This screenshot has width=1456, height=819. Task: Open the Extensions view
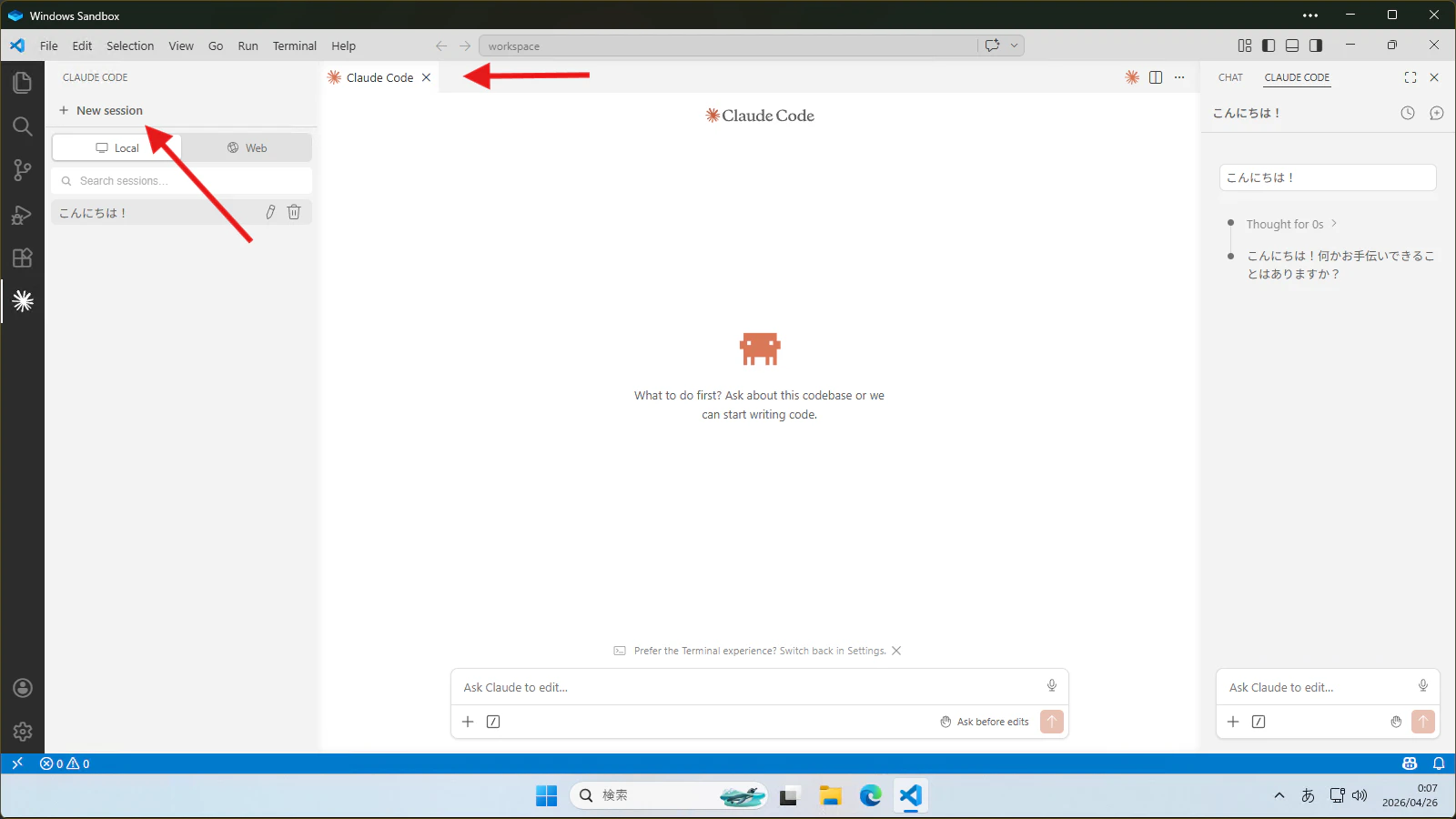coord(22,258)
